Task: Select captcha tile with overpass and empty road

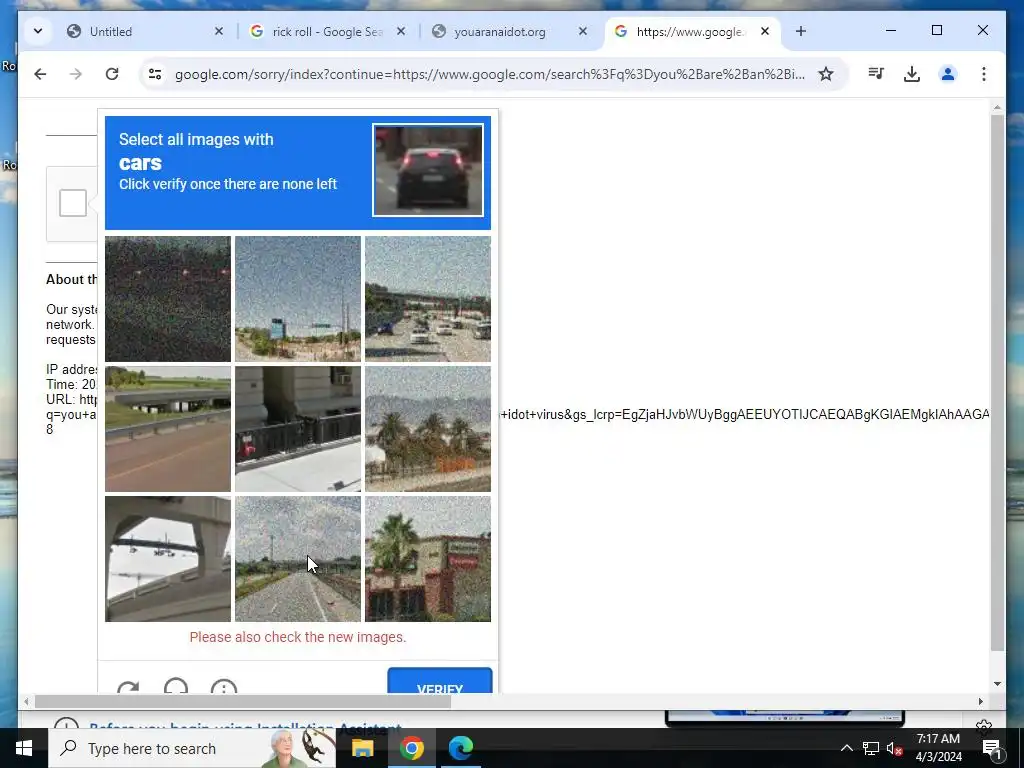Action: tap(168, 428)
